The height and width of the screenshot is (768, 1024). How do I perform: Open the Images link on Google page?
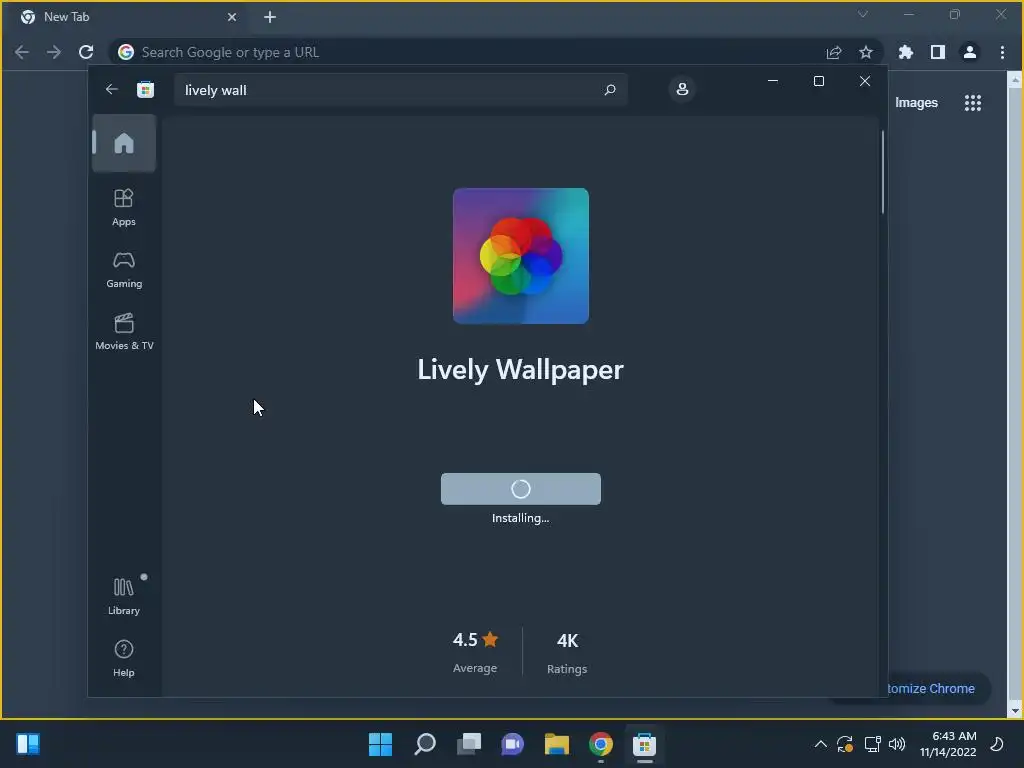point(916,103)
